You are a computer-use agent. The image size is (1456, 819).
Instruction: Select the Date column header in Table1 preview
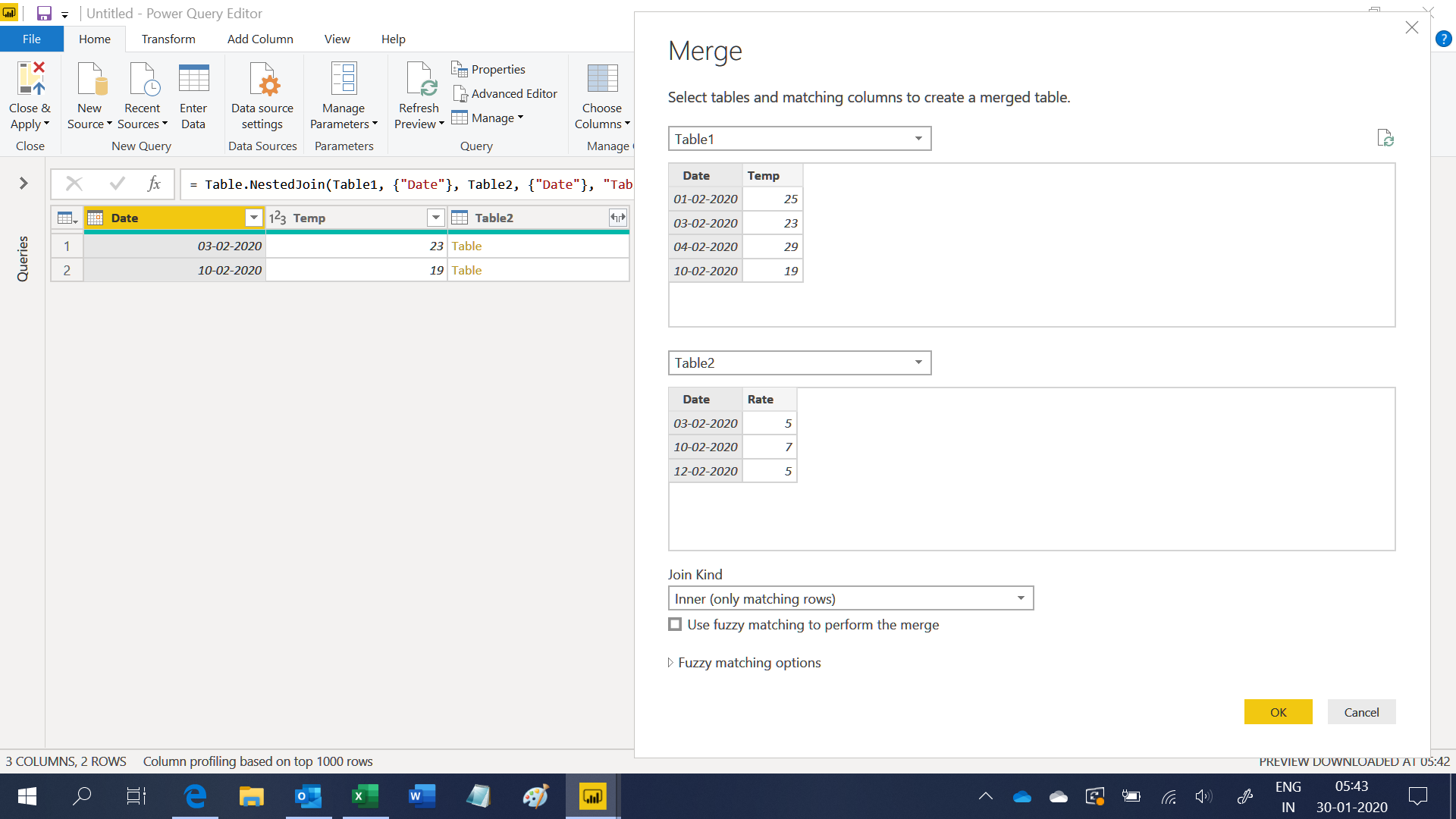(705, 175)
